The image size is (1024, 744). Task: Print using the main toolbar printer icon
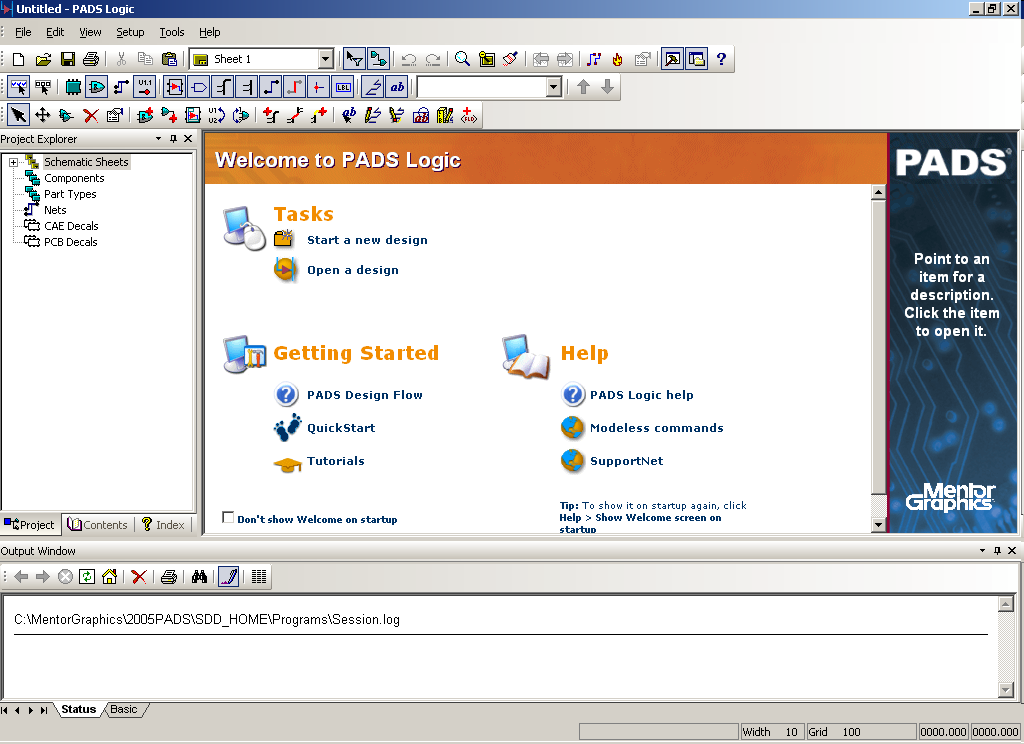point(91,59)
